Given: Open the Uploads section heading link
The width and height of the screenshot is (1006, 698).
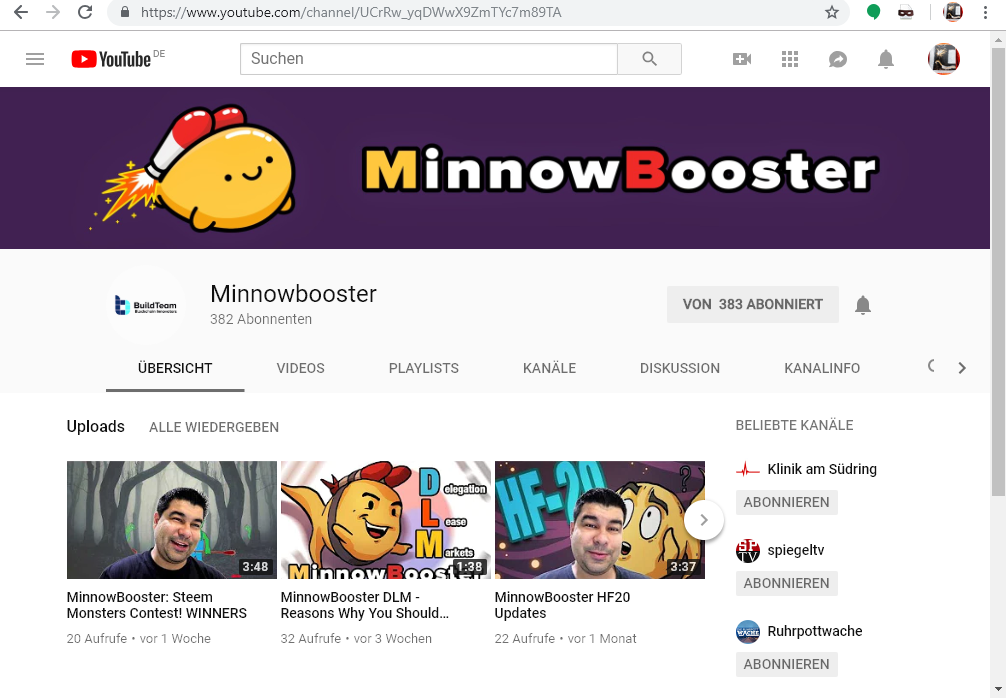Looking at the screenshot, I should click(x=96, y=427).
